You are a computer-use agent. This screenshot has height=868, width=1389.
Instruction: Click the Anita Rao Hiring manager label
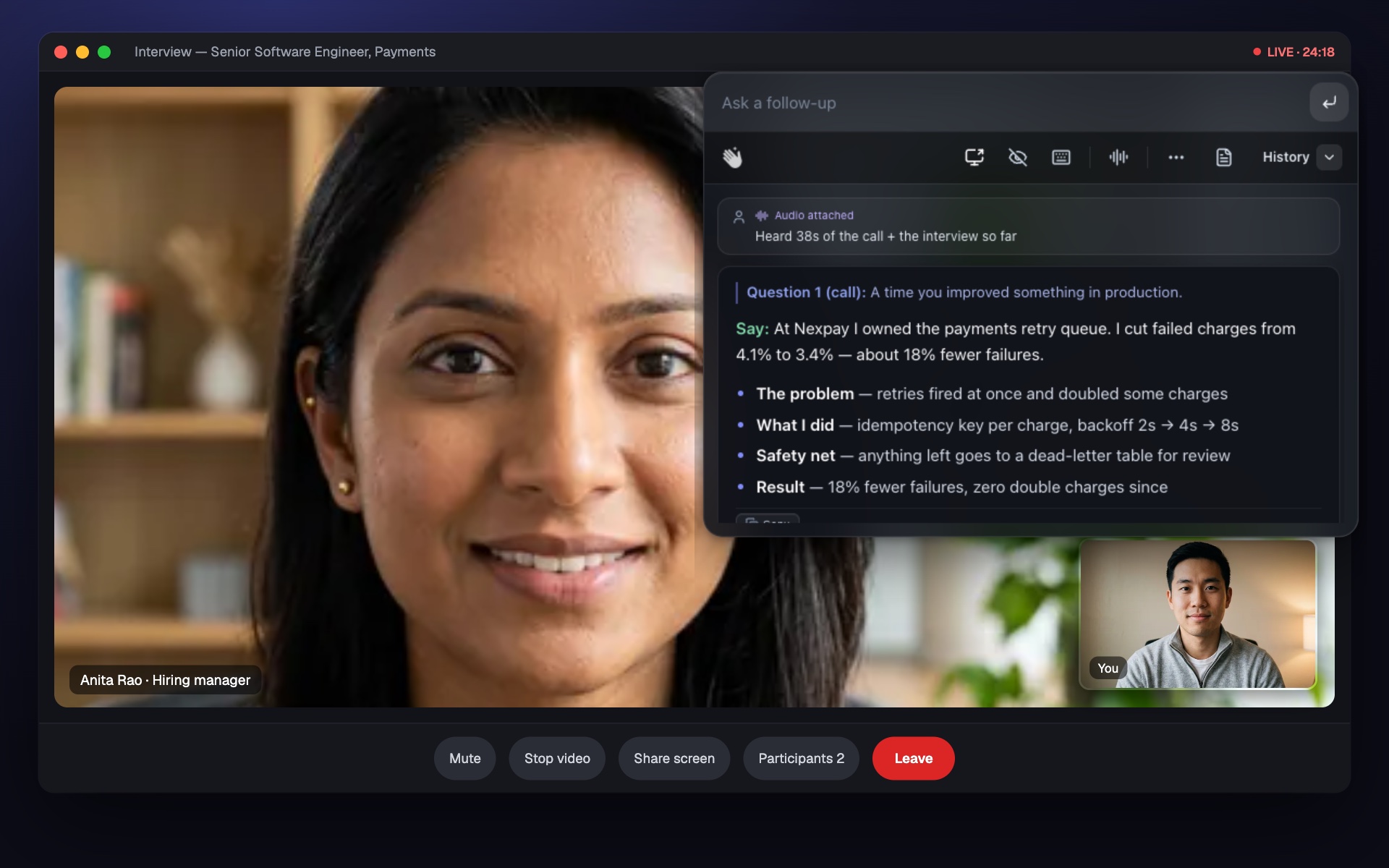pos(165,680)
